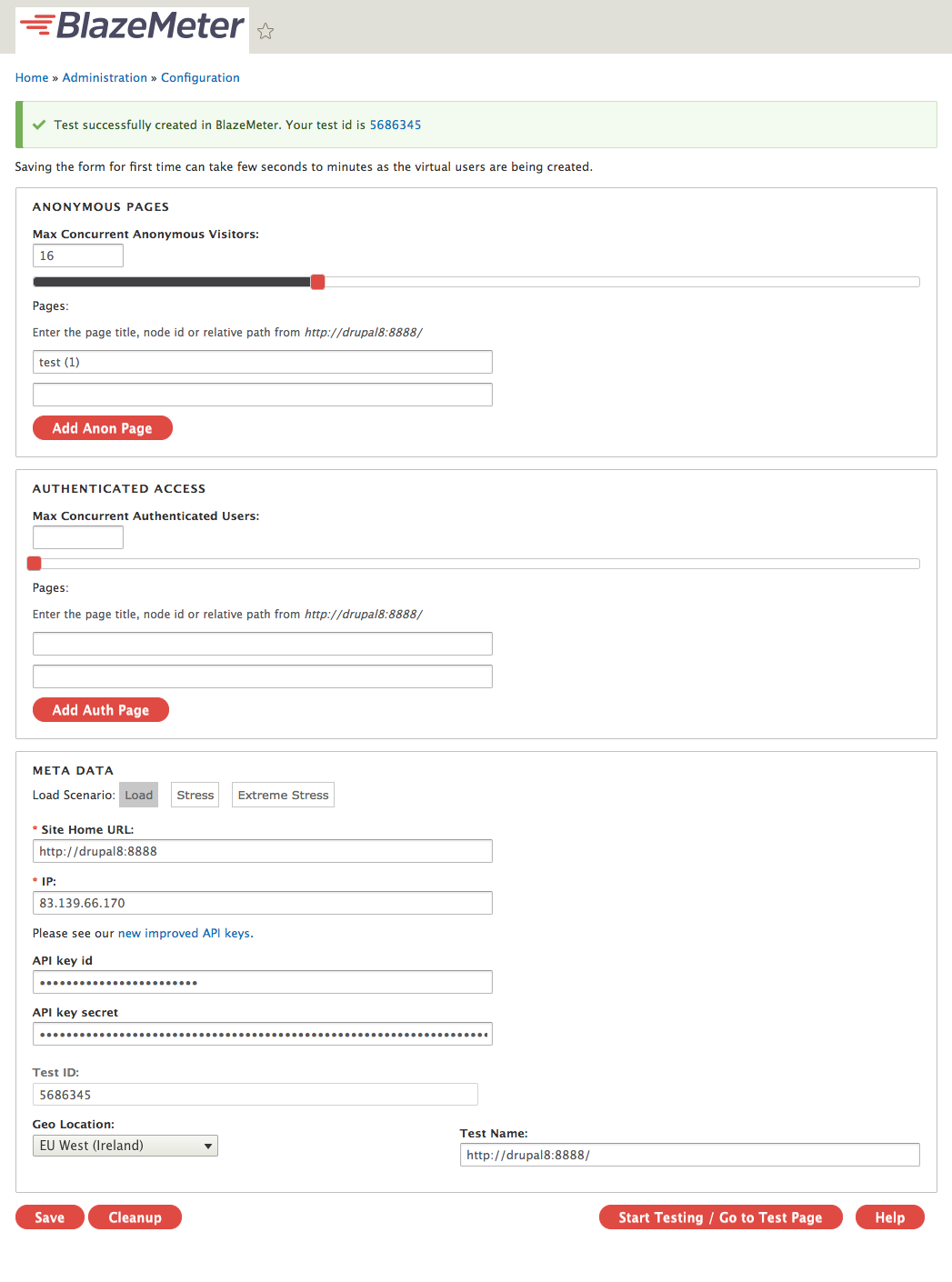The width and height of the screenshot is (952, 1282).
Task: Open test id 5686345 link
Action: click(396, 125)
